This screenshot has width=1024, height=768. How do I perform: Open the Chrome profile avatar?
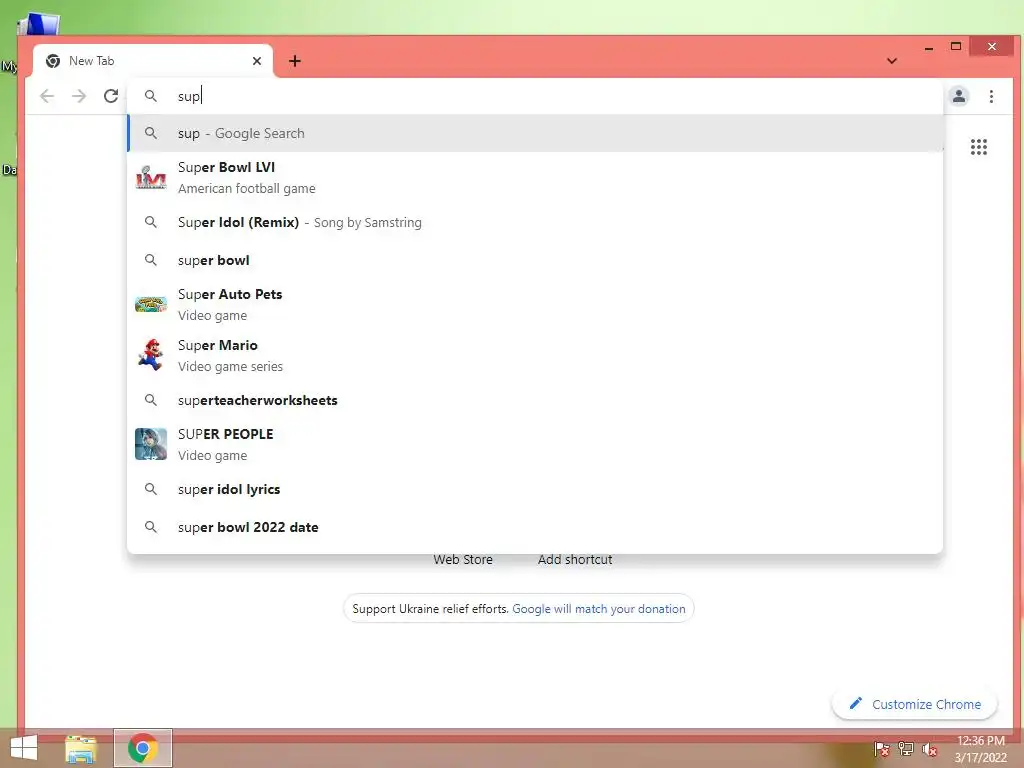point(959,96)
